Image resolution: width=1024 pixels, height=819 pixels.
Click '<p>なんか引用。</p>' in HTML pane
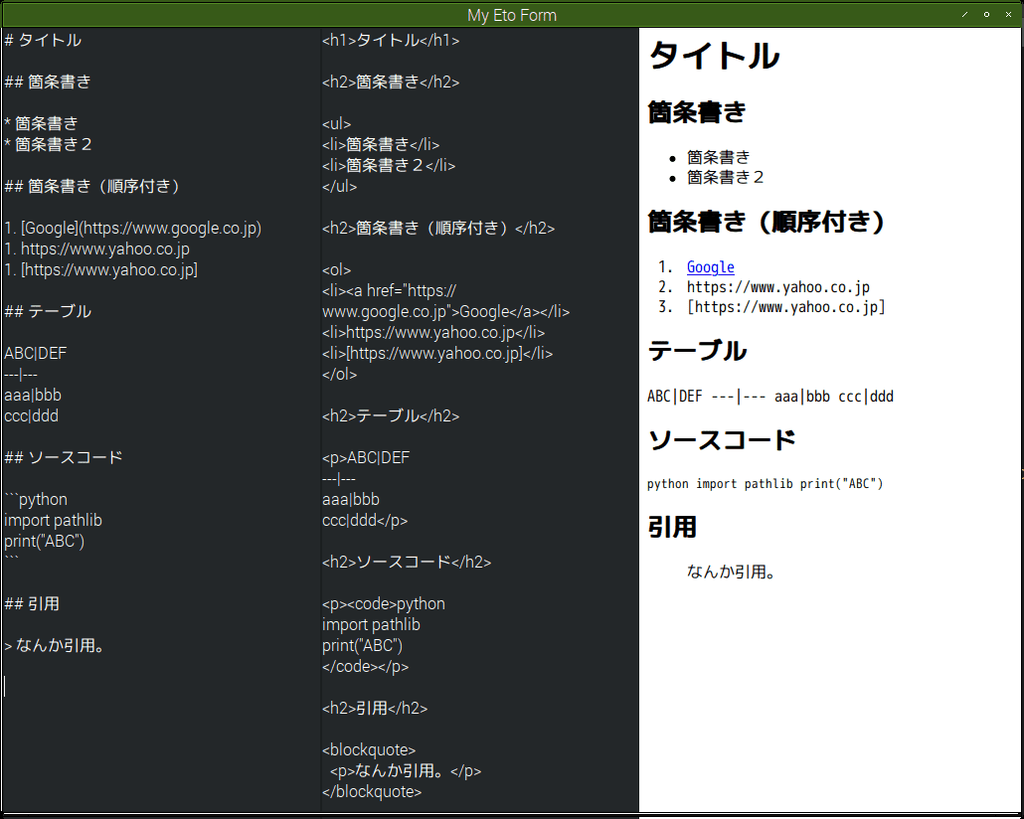pos(406,772)
